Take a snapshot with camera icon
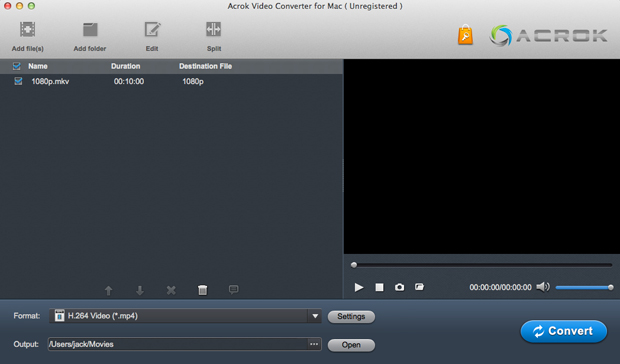620x364 pixels. [399, 287]
